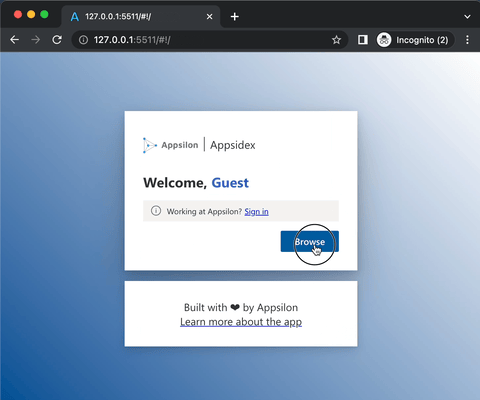This screenshot has width=480, height=400.
Task: Open Chrome's three-dot menu
Action: [x=467, y=40]
